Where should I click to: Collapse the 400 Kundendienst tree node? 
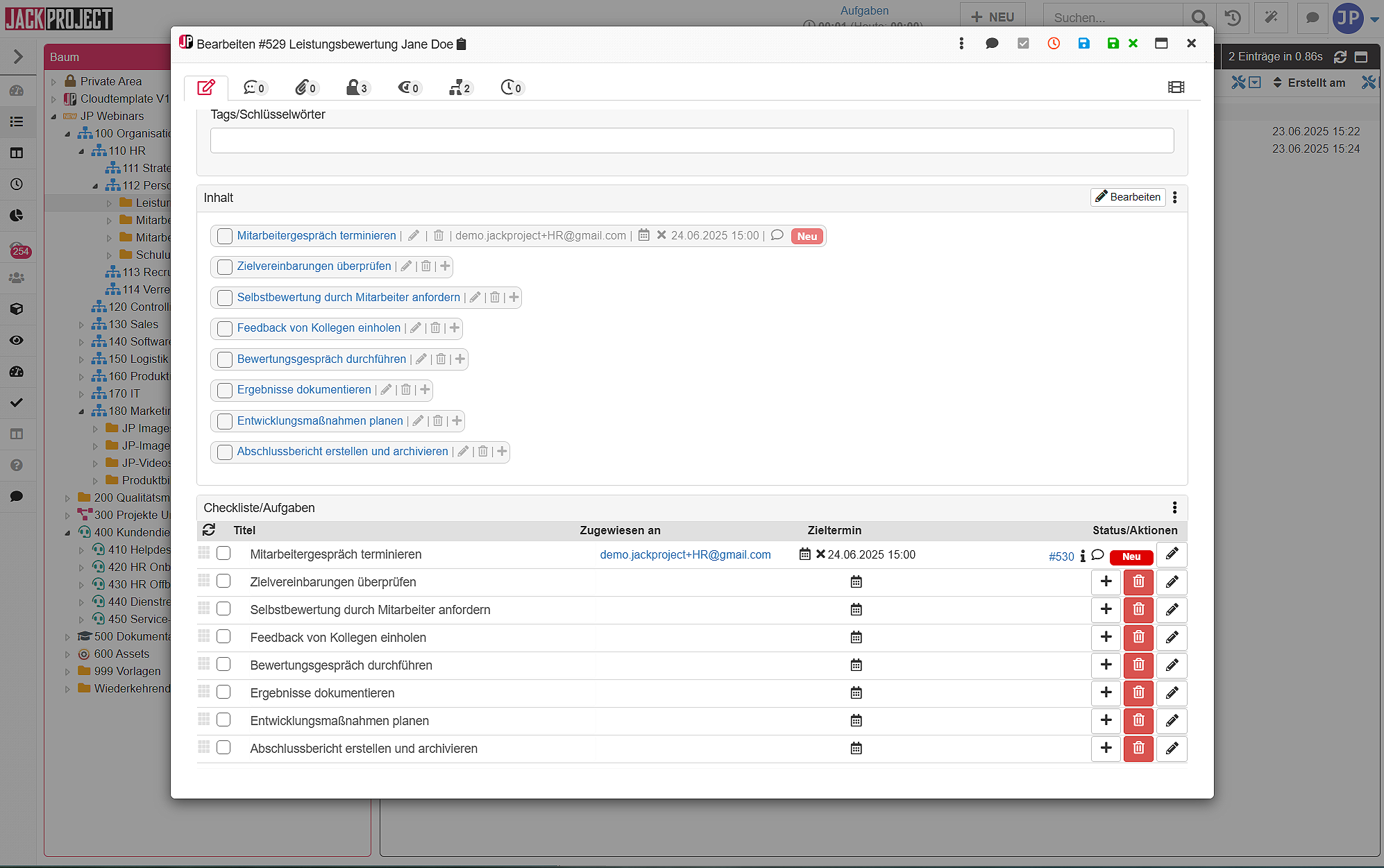tap(67, 533)
